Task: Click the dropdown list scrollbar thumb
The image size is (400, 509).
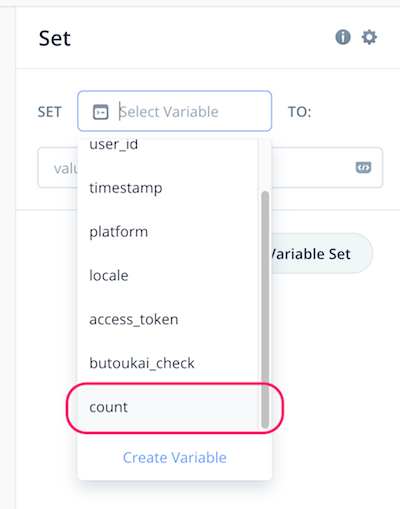Action: 265,310
